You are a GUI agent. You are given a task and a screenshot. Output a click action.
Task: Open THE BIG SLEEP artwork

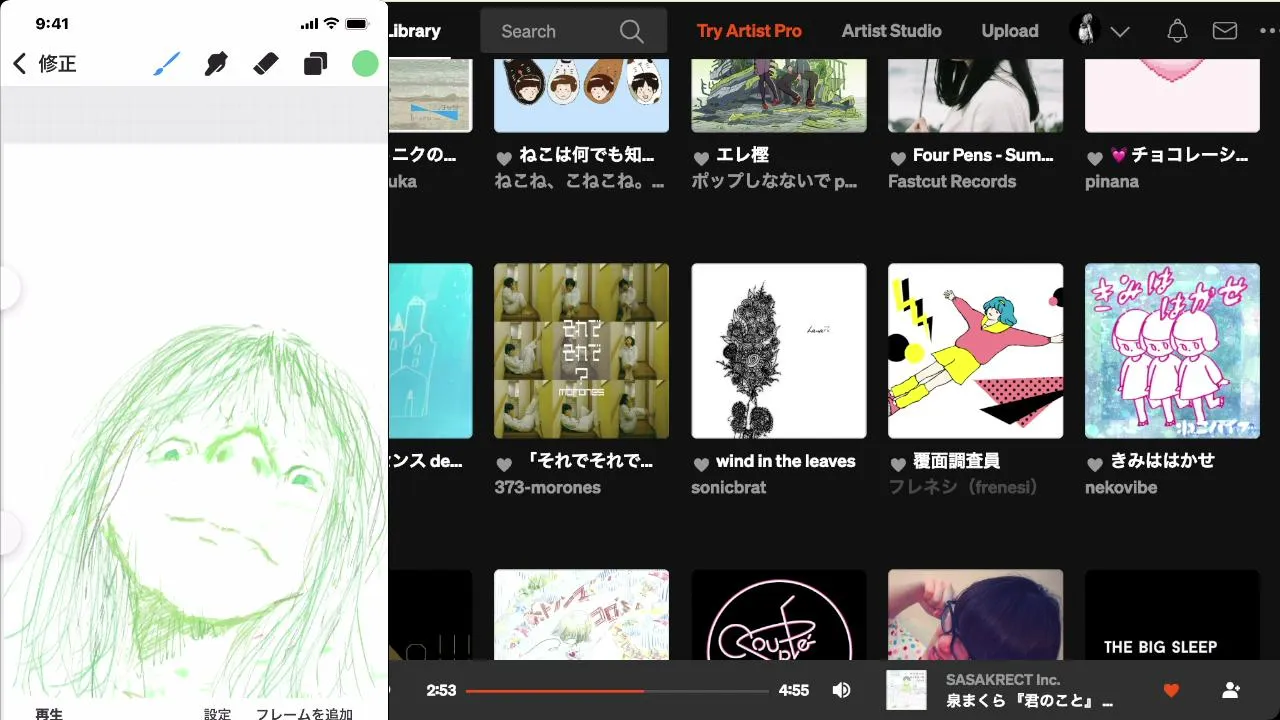pos(1173,615)
